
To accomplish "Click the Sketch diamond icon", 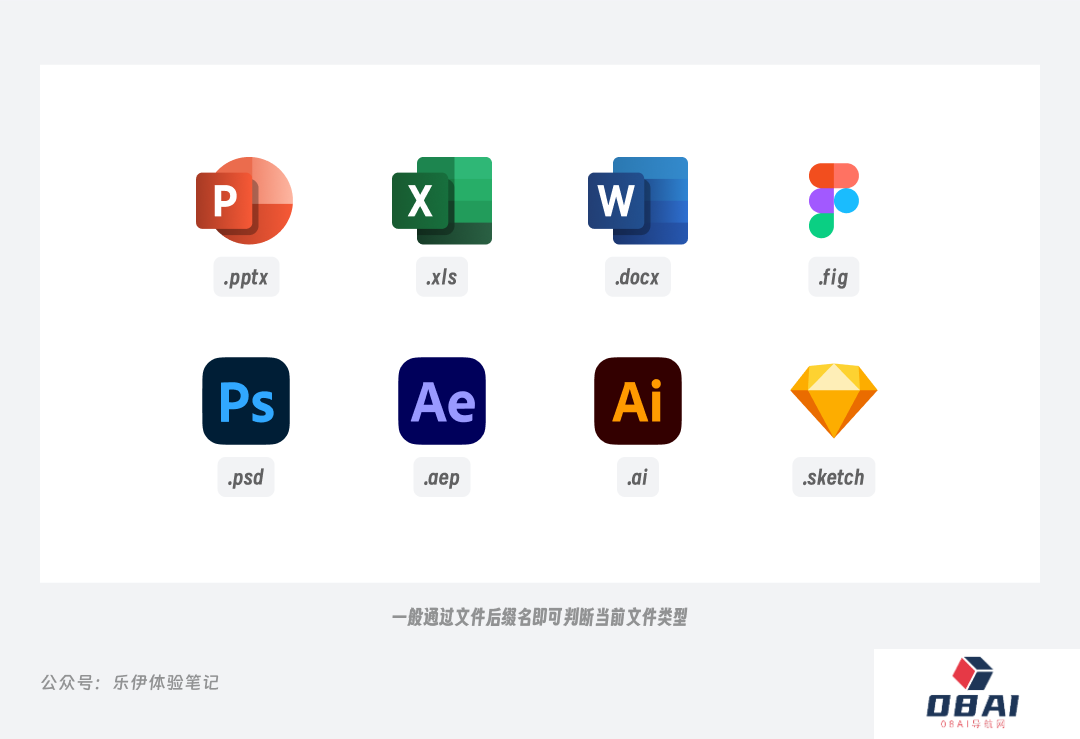I will coord(833,401).
